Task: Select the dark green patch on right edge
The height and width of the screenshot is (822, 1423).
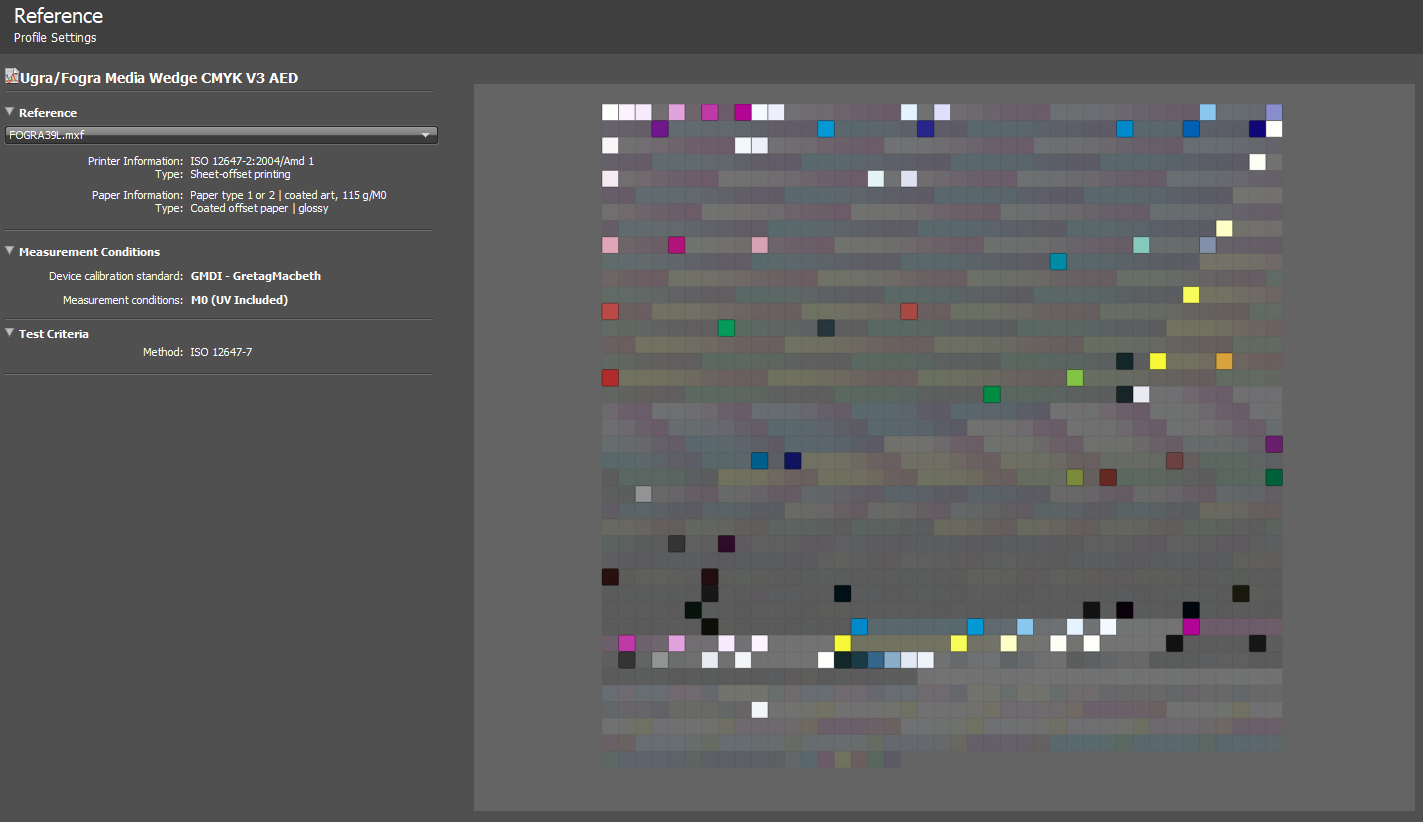Action: [1274, 477]
